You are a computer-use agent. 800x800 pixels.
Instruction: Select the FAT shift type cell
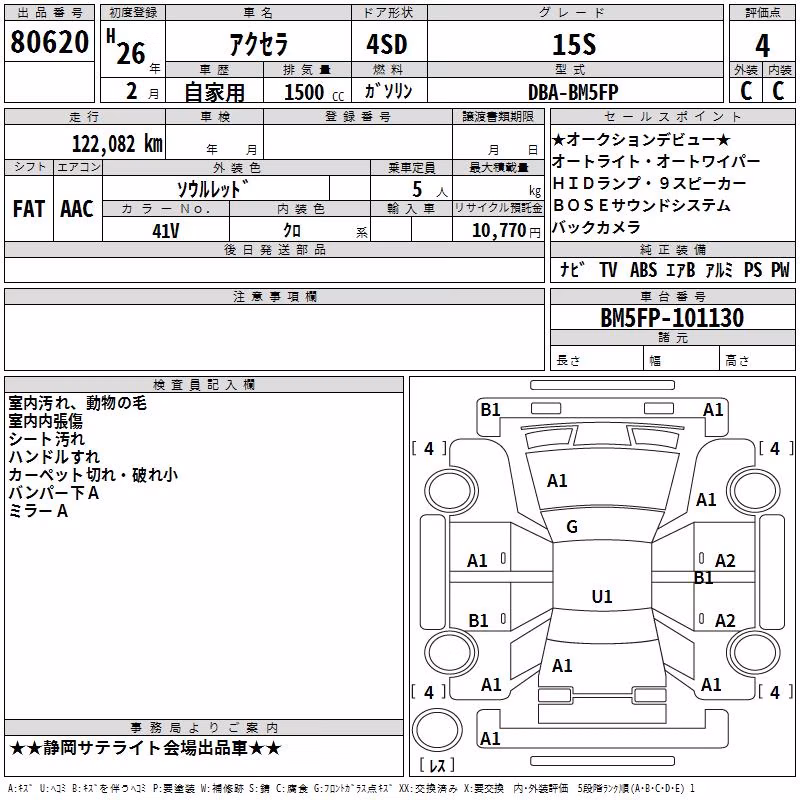pyautogui.click(x=29, y=209)
